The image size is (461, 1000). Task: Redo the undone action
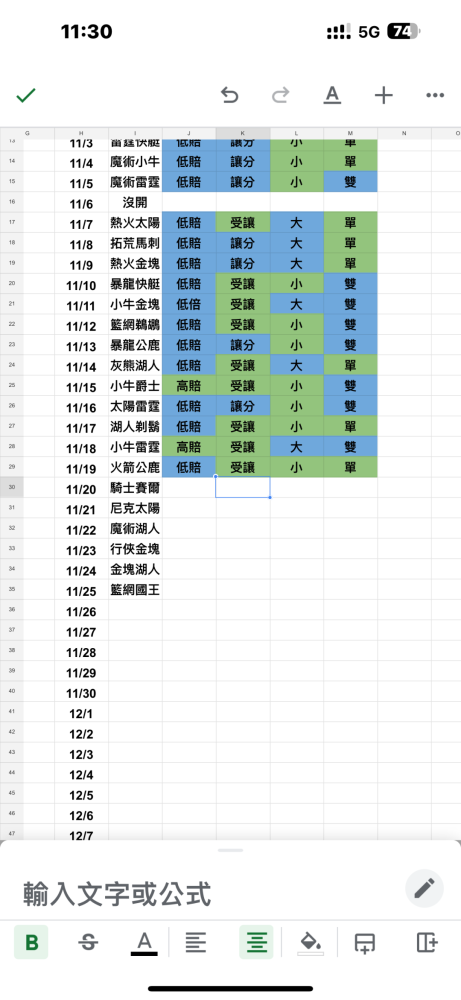[x=281, y=96]
